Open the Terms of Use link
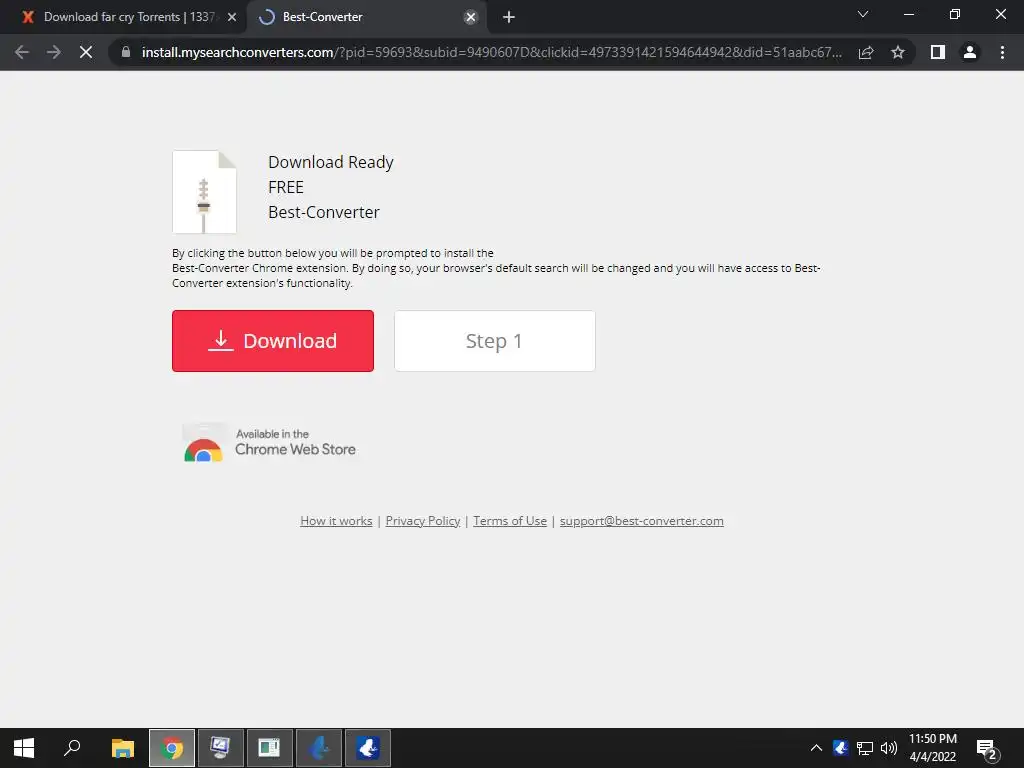Screen dimensions: 1024x768 (510, 520)
